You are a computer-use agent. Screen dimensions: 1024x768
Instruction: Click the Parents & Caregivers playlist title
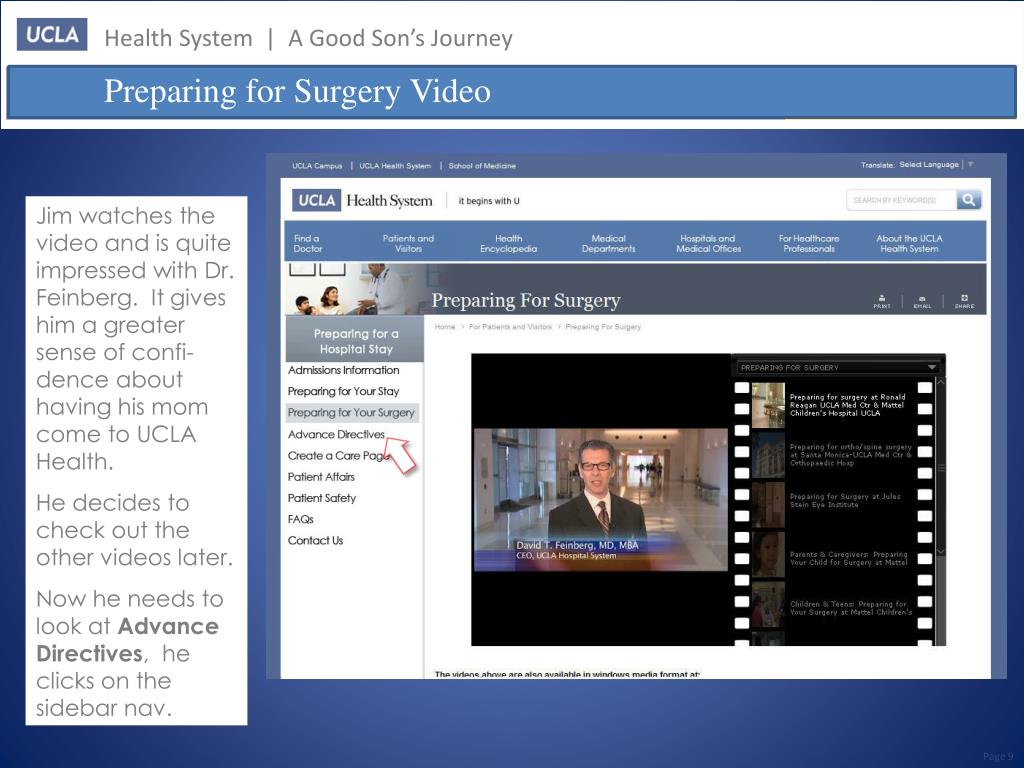tap(848, 558)
